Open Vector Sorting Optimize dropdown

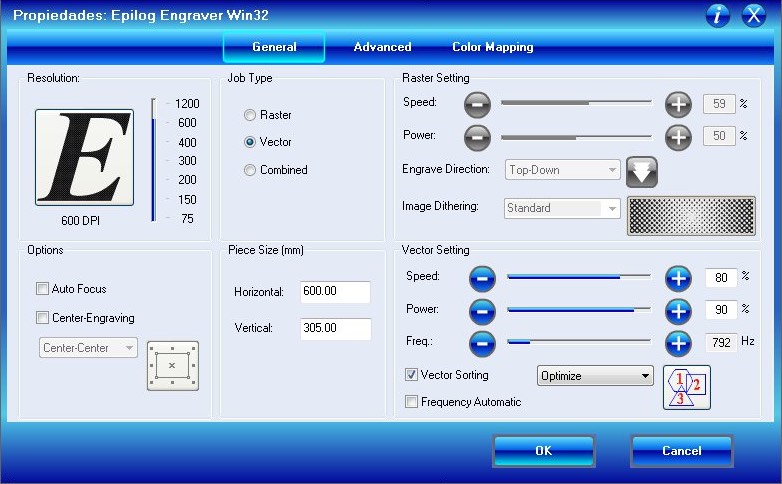[595, 376]
